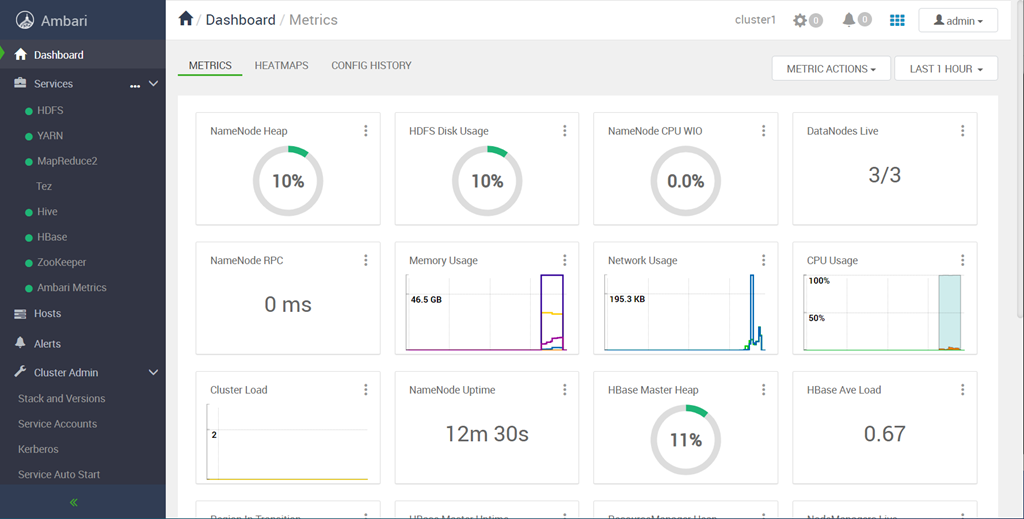The image size is (1024, 519).
Task: Open Service Accounts page
Action: point(57,424)
